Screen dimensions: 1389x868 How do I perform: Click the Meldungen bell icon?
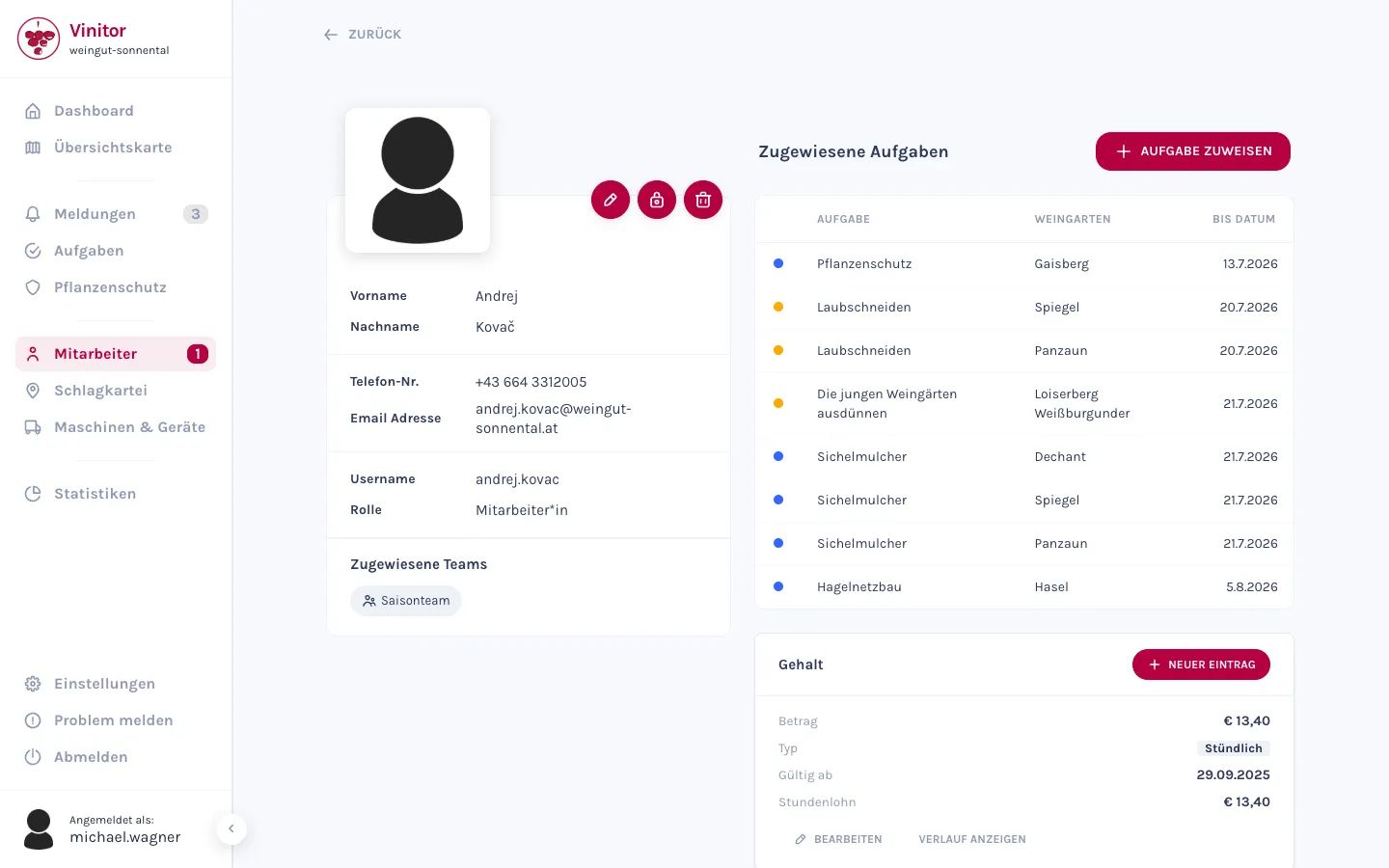[33, 214]
